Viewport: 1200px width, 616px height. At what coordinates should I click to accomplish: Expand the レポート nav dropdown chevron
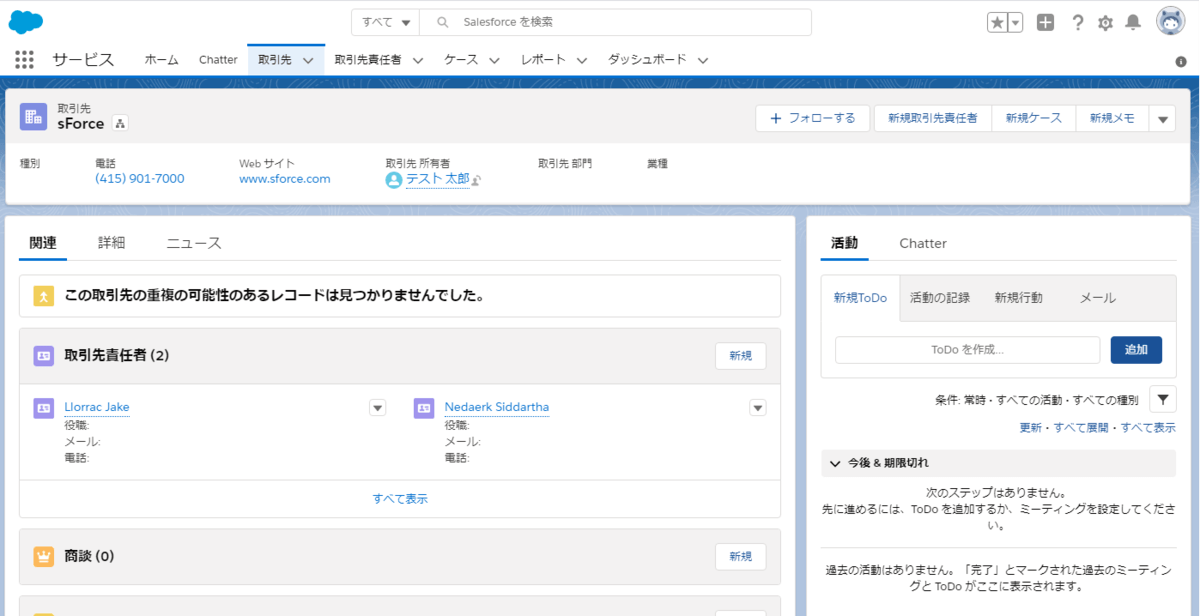point(582,60)
